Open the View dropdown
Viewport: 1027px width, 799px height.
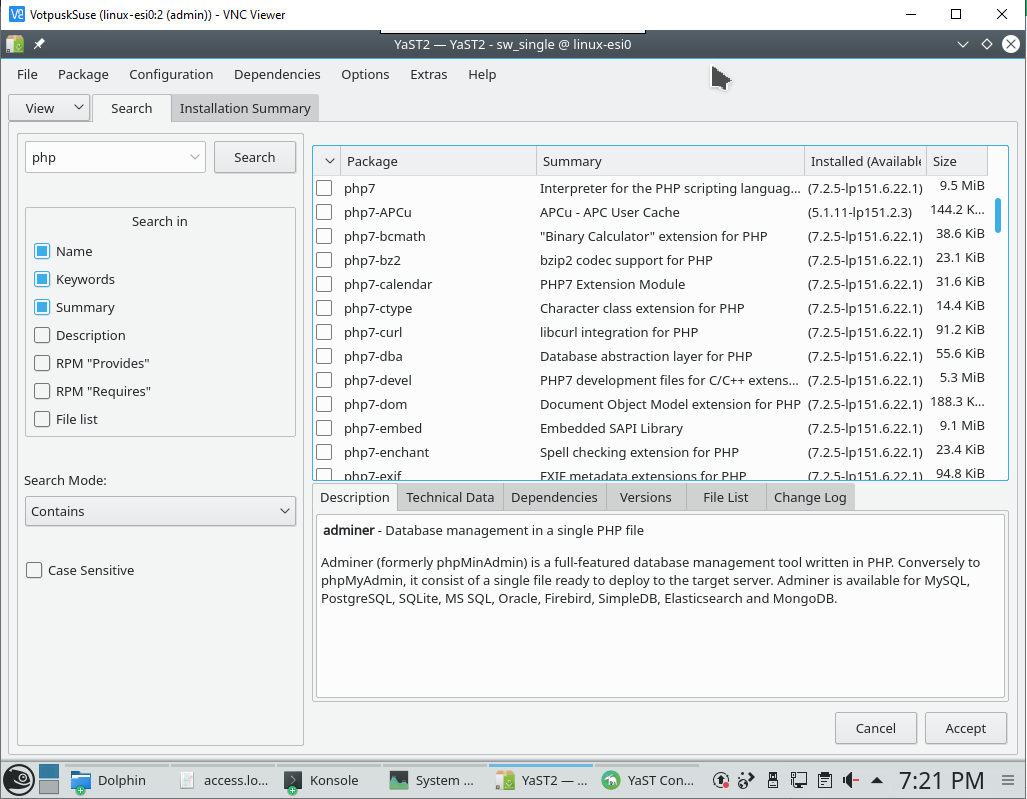click(x=48, y=108)
